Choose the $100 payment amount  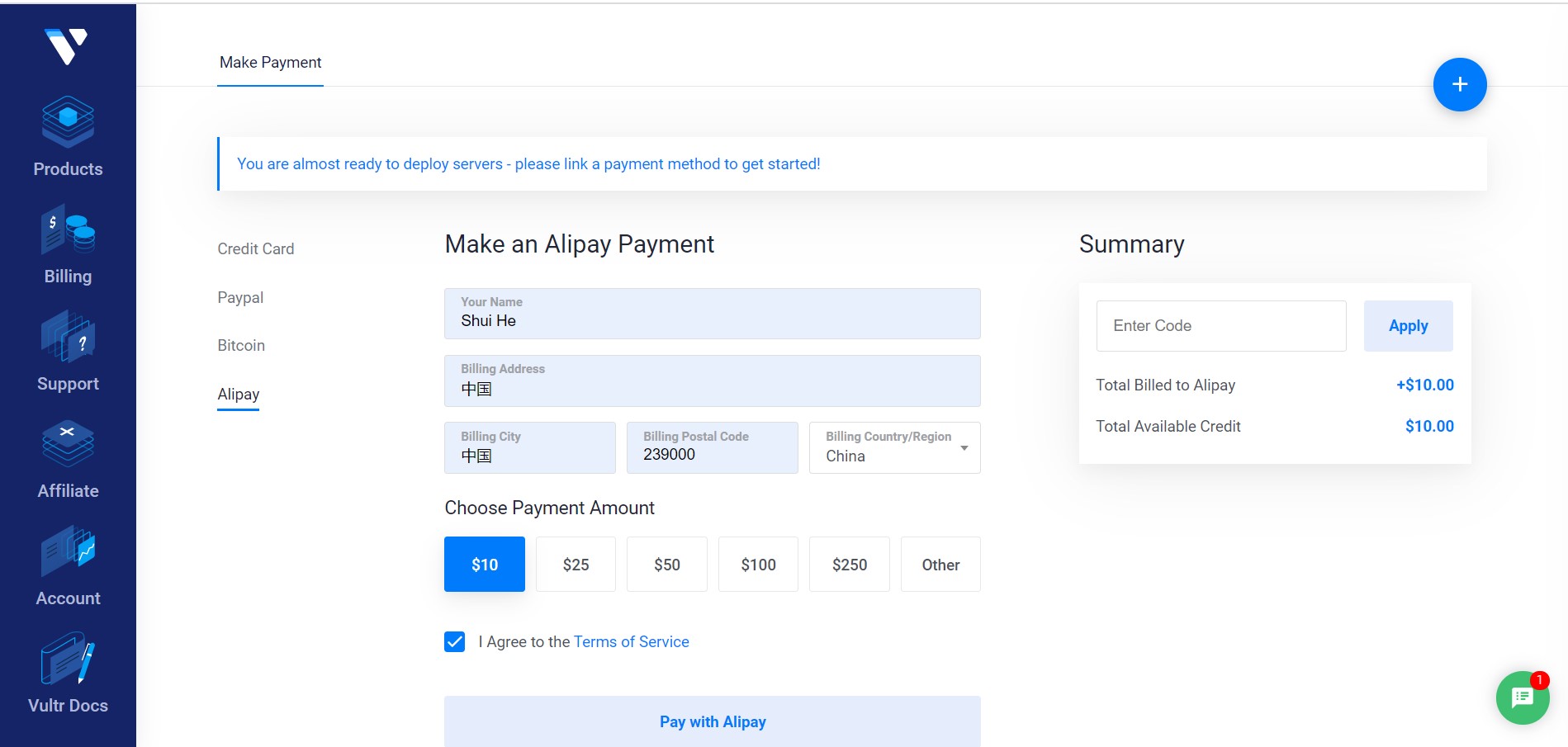coord(758,565)
